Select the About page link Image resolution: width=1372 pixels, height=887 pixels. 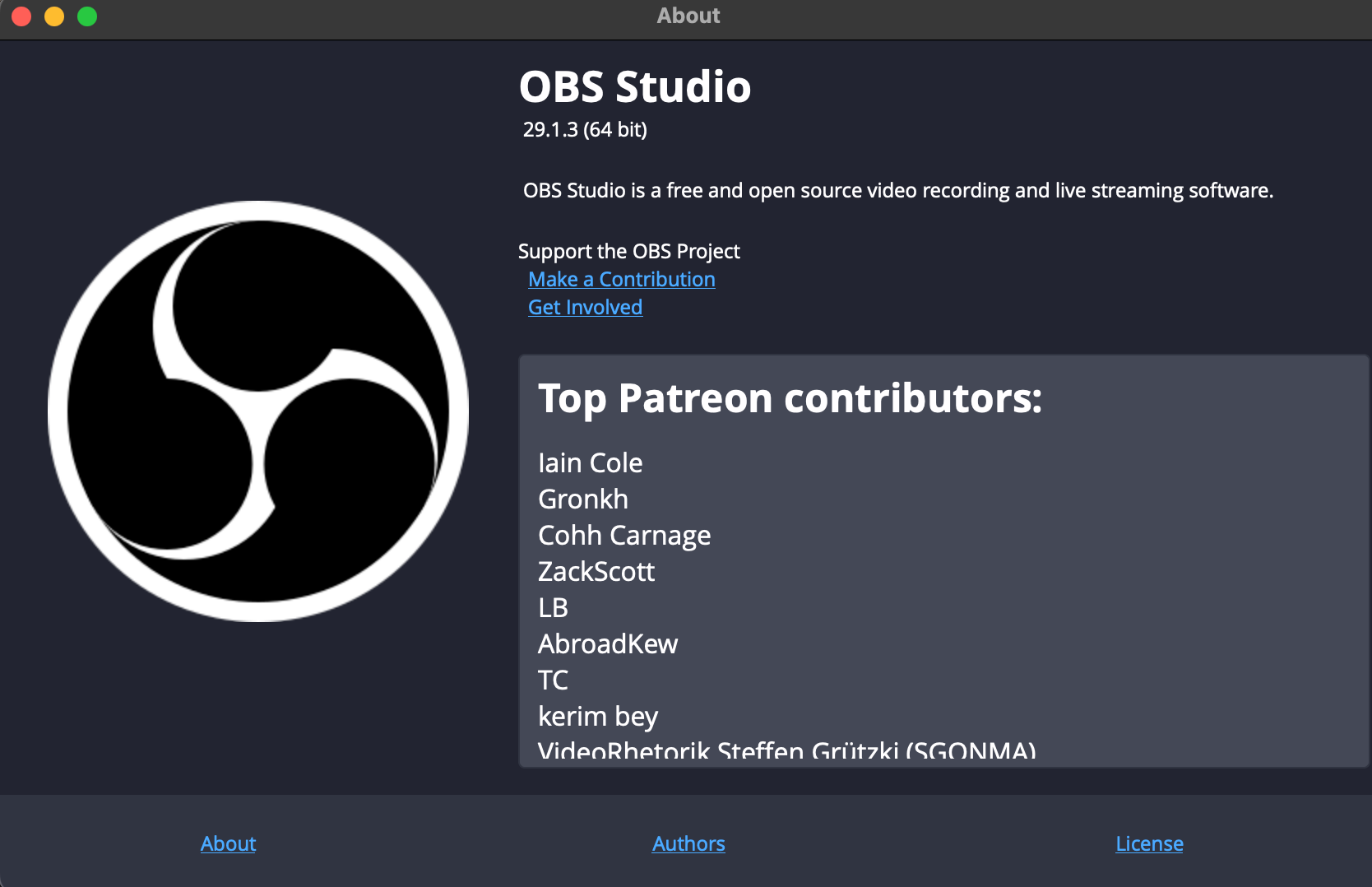click(228, 843)
